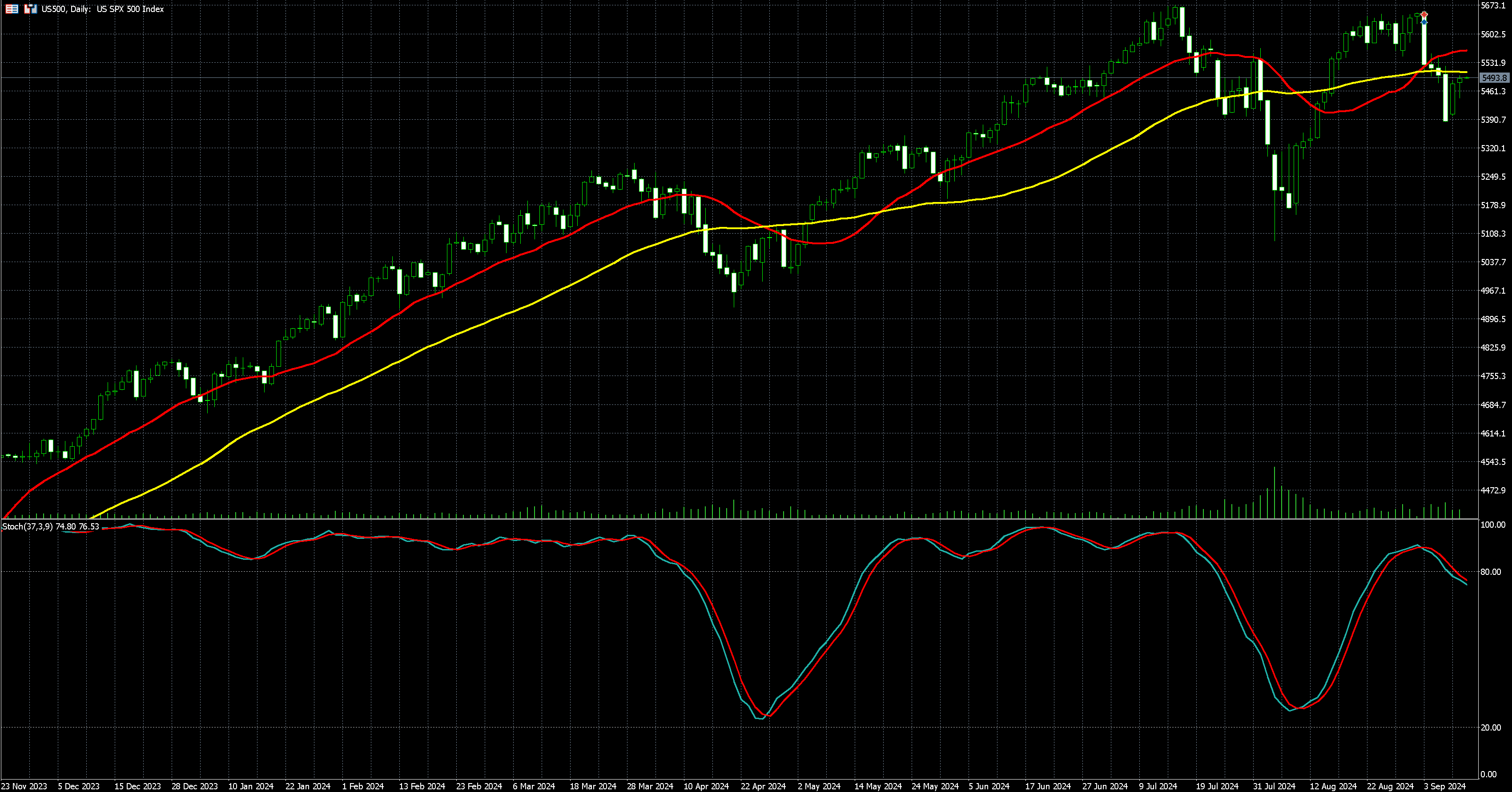Viewport: 1512px width, 792px height.
Task: Click the 31 Jul 2024 date label
Action: click(1274, 786)
